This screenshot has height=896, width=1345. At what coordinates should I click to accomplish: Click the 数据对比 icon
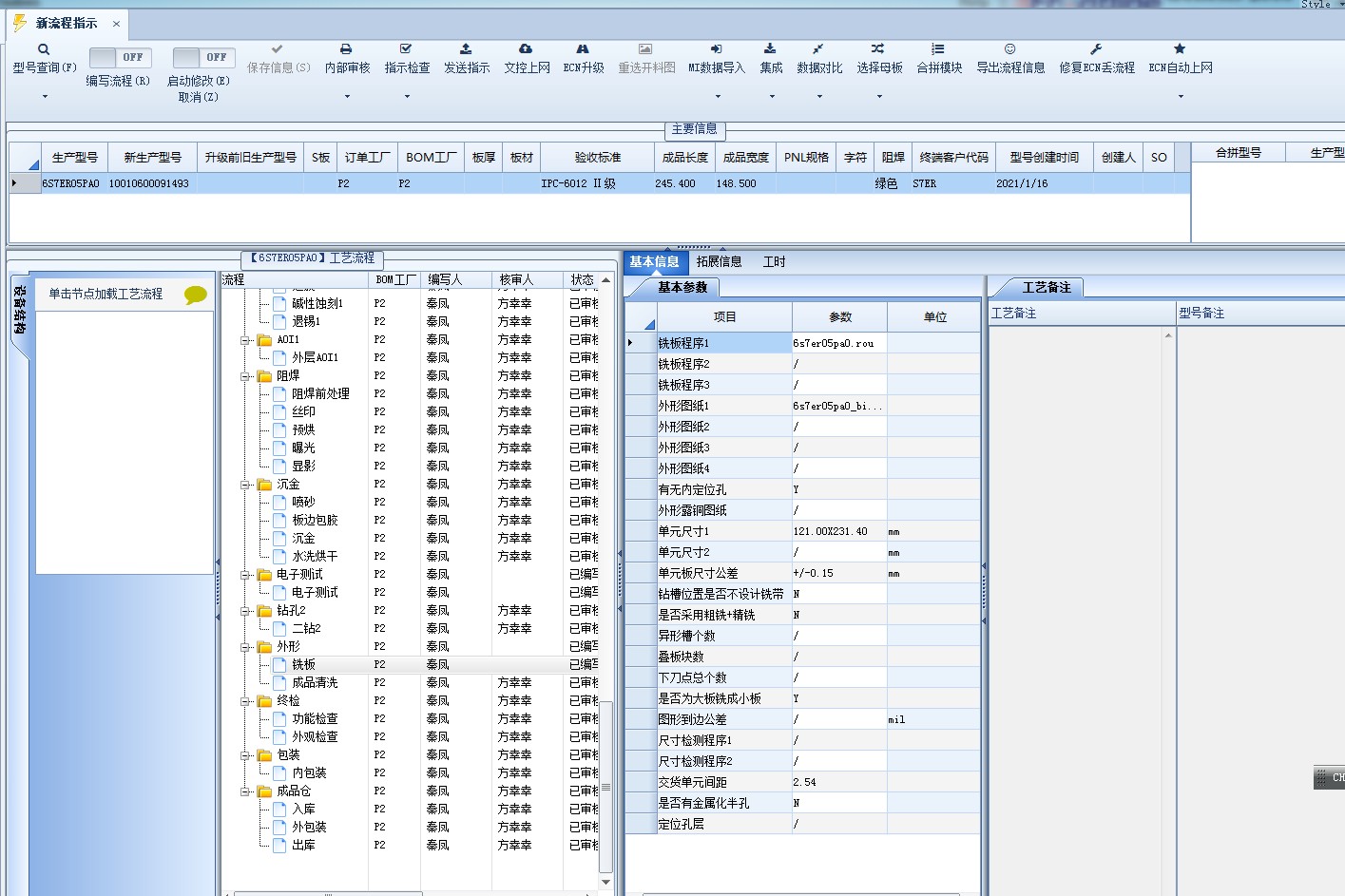point(817,48)
